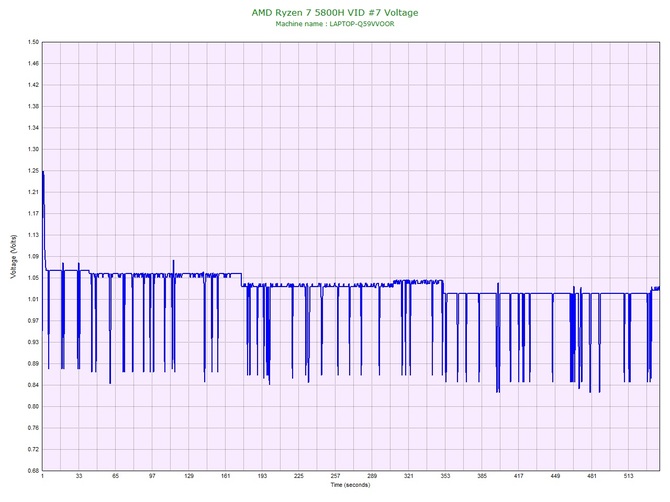670x502 pixels.
Task: Click the 1.42 y-axis value
Action: [x=33, y=85]
